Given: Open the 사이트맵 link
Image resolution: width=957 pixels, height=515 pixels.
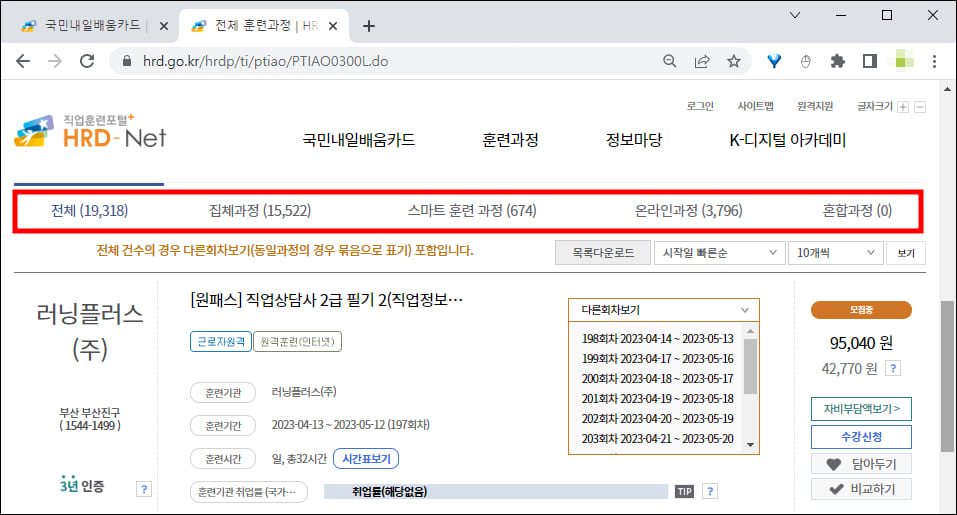Looking at the screenshot, I should pos(756,106).
